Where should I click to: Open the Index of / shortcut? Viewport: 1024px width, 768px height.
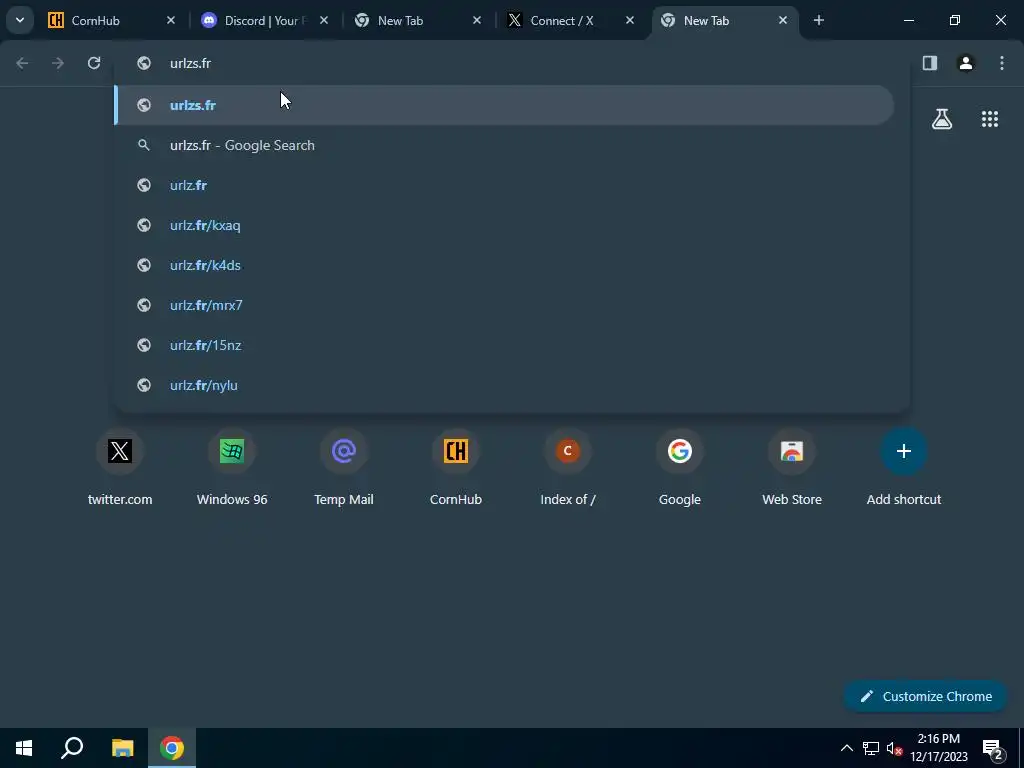point(568,468)
